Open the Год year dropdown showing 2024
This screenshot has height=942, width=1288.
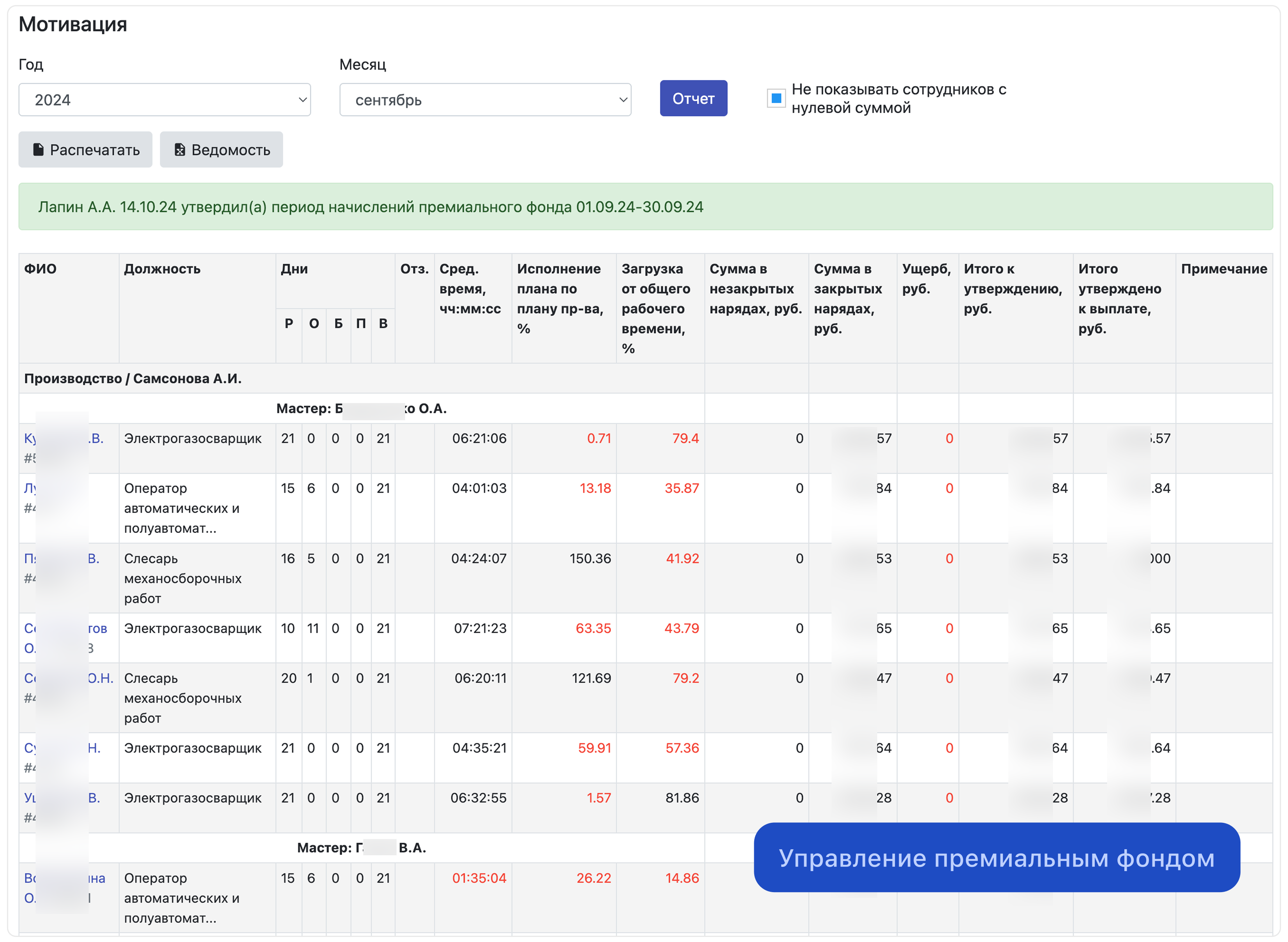(x=164, y=100)
